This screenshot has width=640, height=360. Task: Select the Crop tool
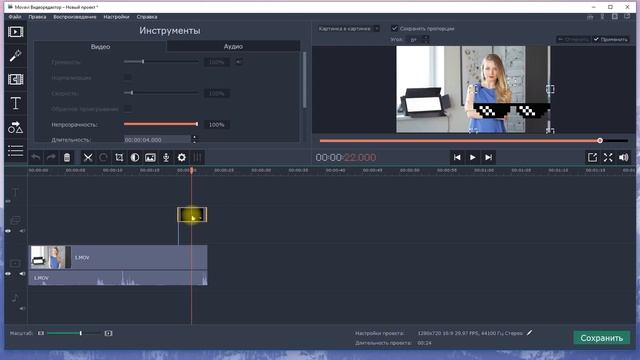click(x=119, y=158)
